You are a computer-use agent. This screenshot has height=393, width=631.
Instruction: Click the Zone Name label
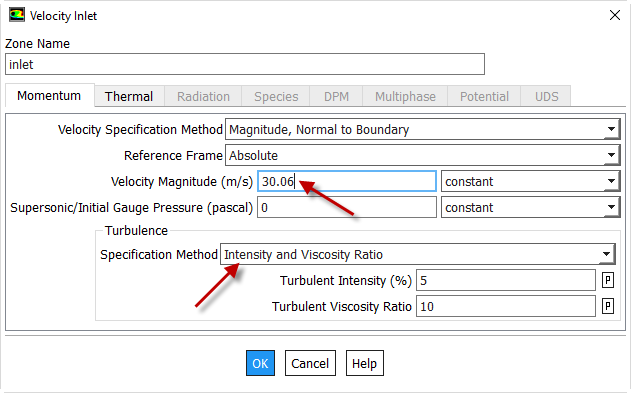[x=37, y=43]
